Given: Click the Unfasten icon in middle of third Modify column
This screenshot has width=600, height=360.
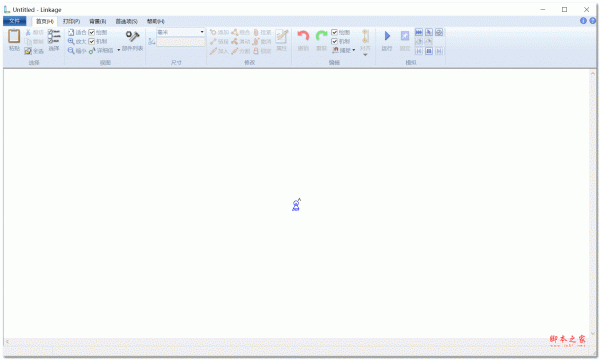Looking at the screenshot, I should [x=256, y=41].
